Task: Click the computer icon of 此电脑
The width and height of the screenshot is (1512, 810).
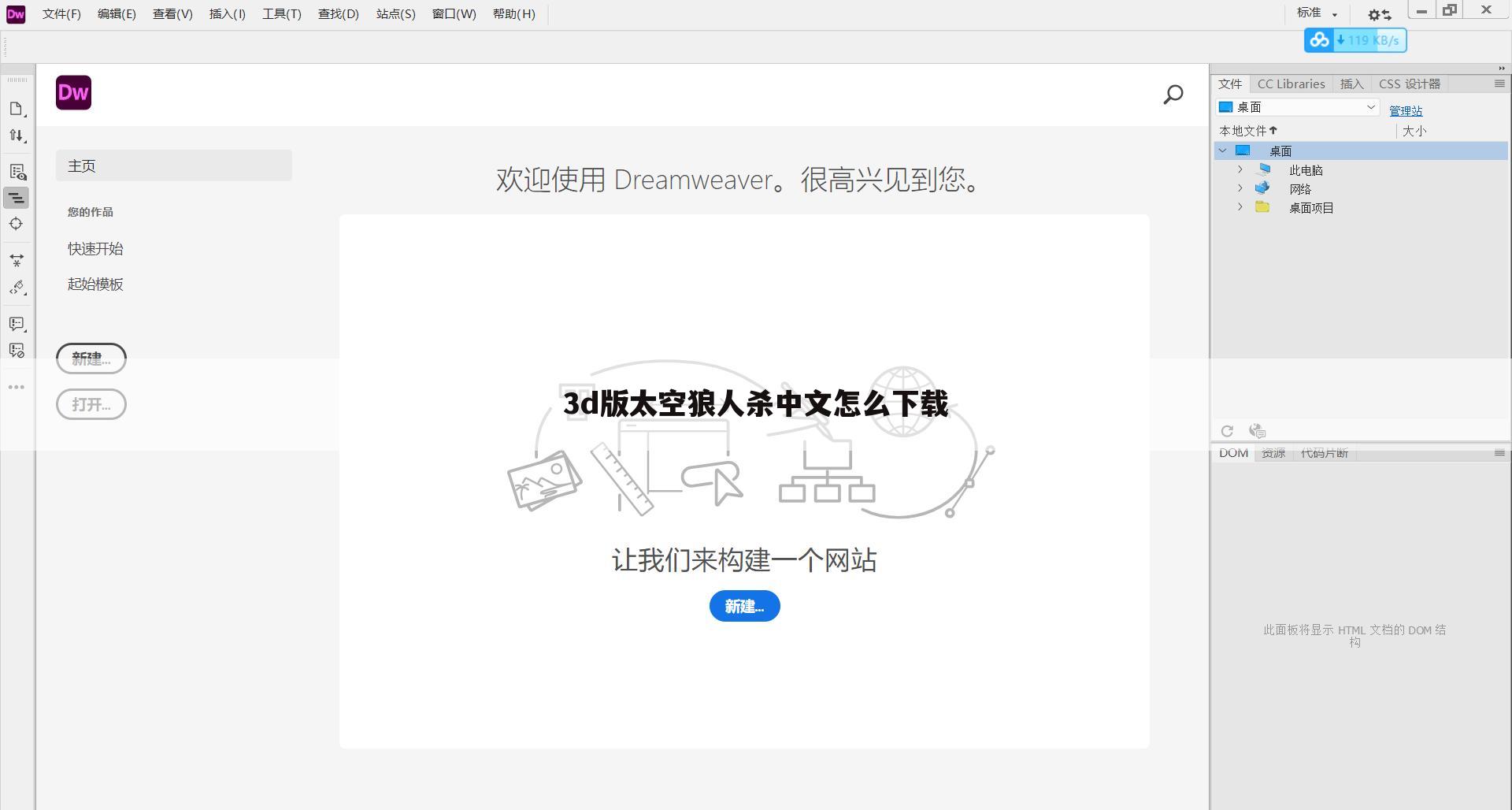Action: pyautogui.click(x=1263, y=169)
